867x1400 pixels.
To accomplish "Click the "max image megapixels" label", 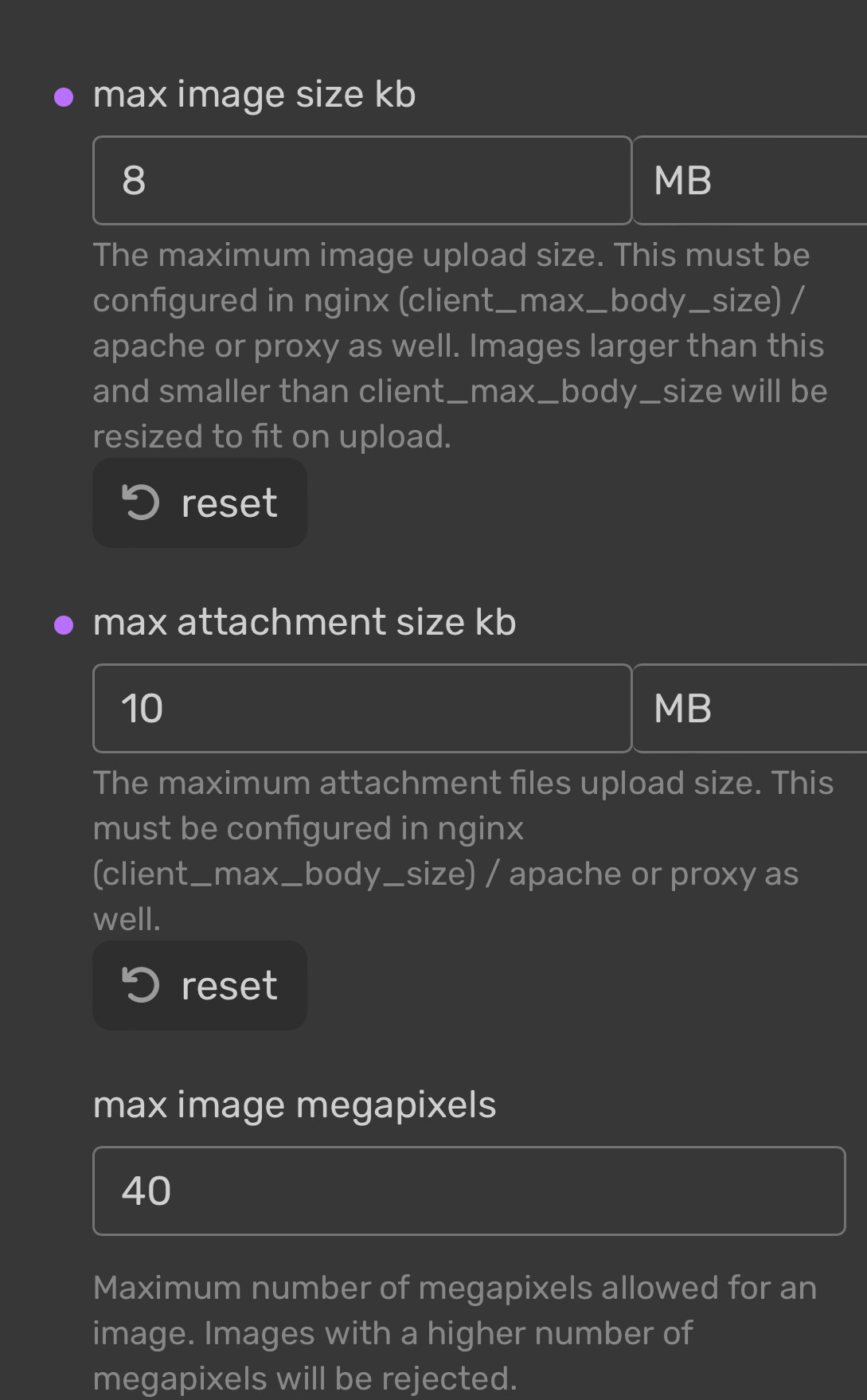I will click(295, 1105).
